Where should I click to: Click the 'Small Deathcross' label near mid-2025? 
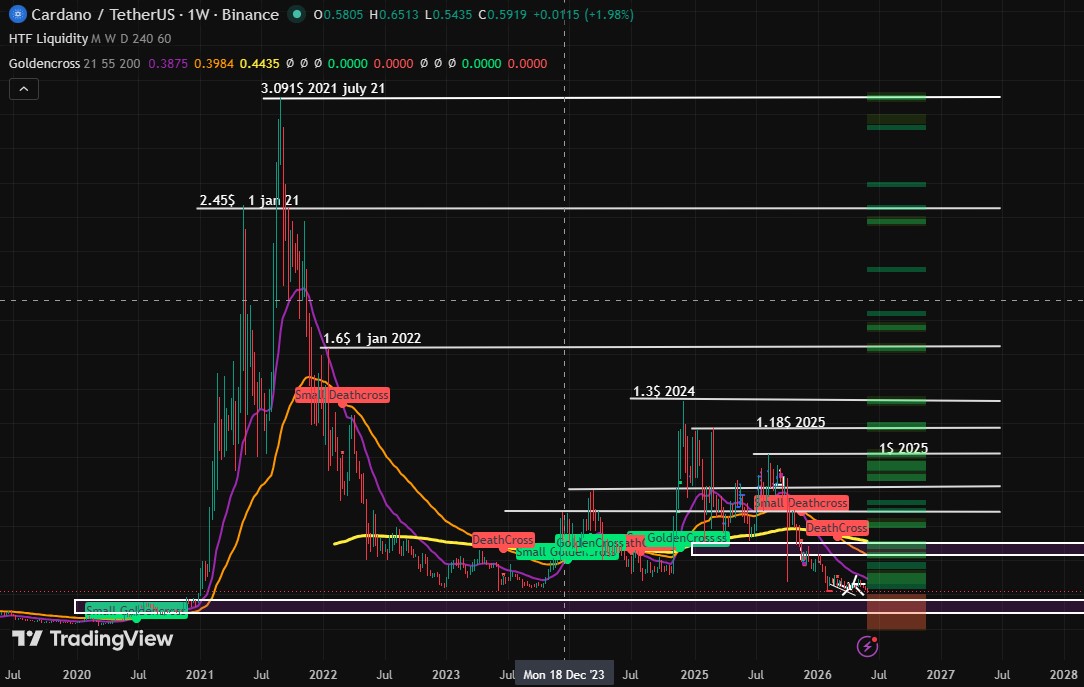801,502
